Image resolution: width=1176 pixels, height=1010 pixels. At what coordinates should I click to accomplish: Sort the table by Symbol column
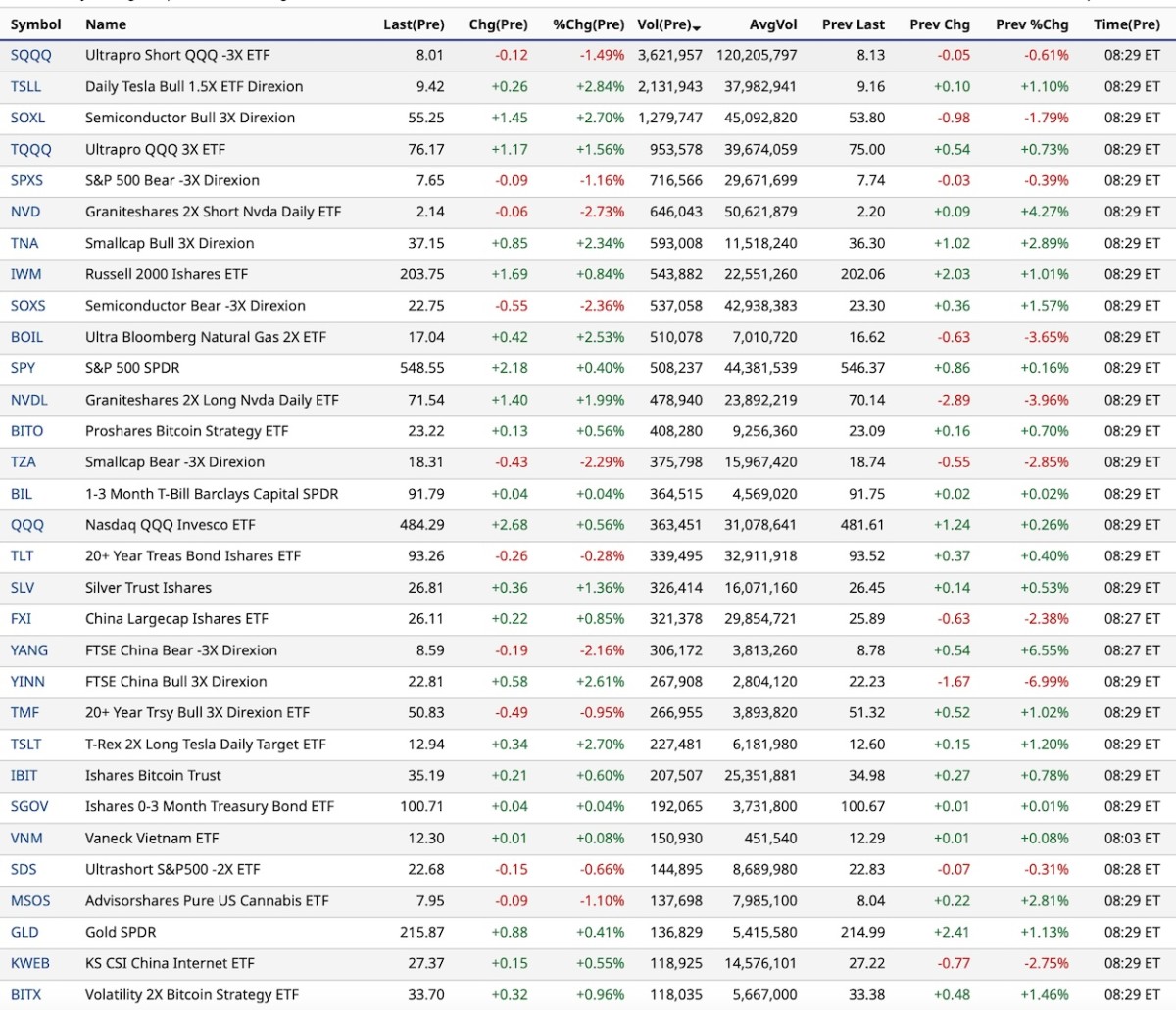pyautogui.click(x=35, y=24)
